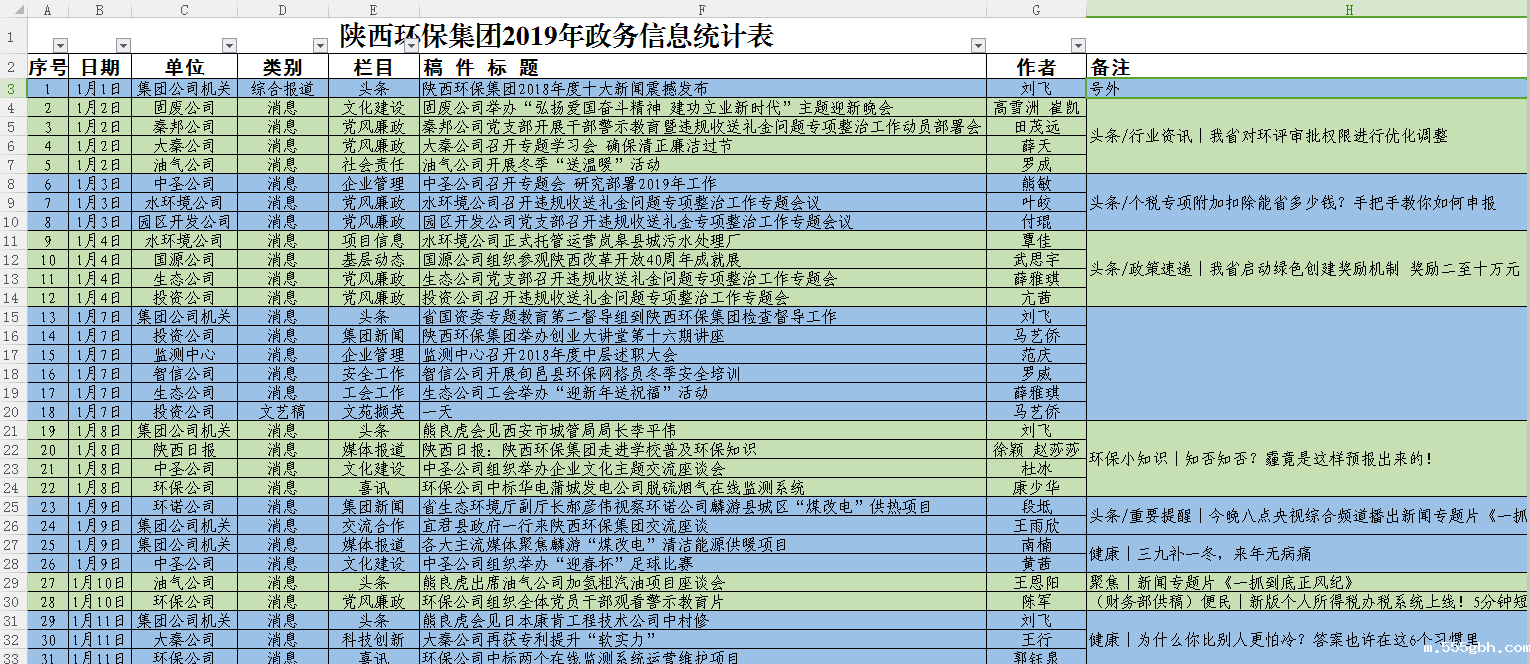The image size is (1530, 664).
Task: Open the 作者 column filter dropdown
Action: point(1077,45)
